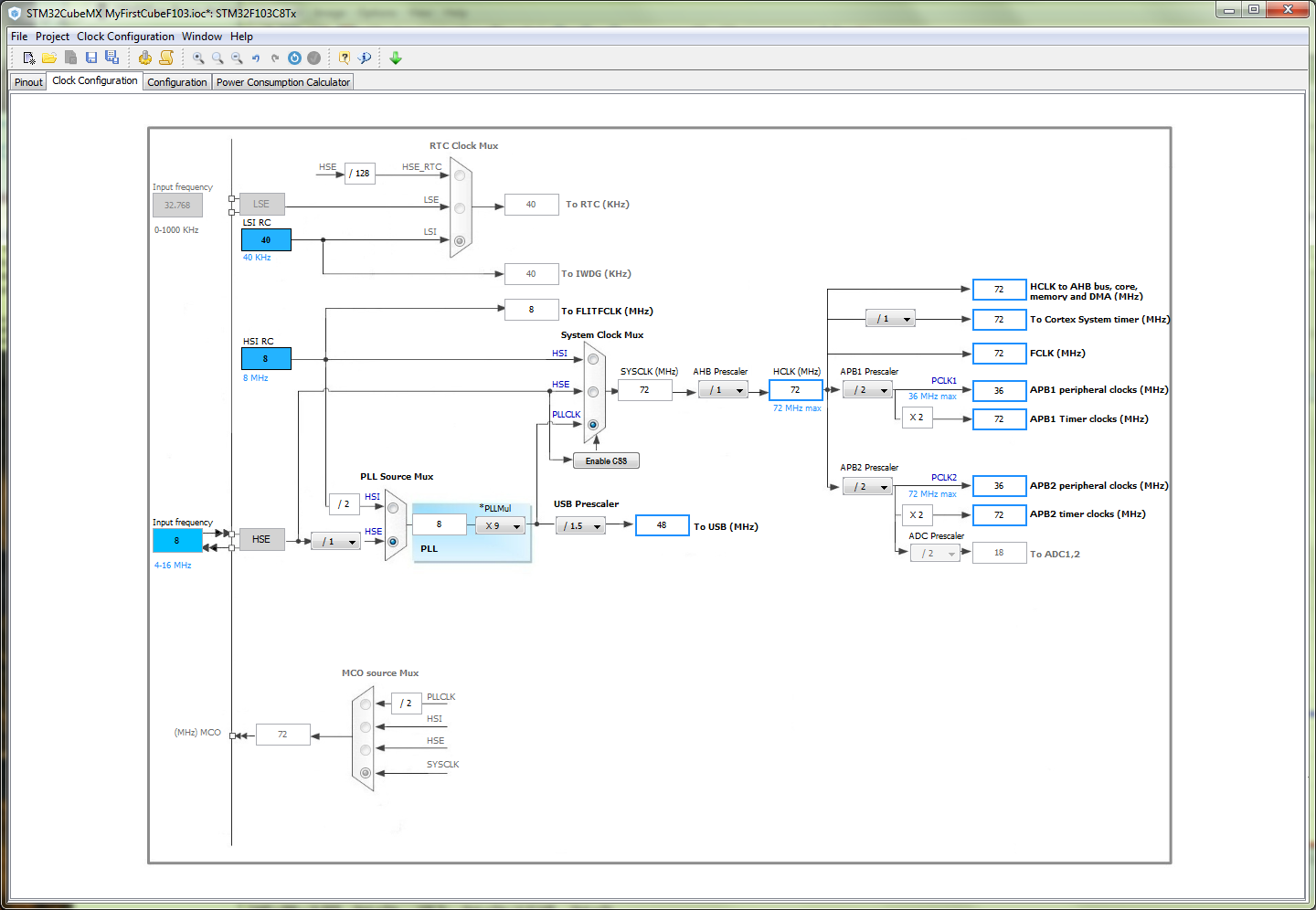
Task: Open the USB Prescaler / 1.5 dropdown
Action: click(580, 526)
